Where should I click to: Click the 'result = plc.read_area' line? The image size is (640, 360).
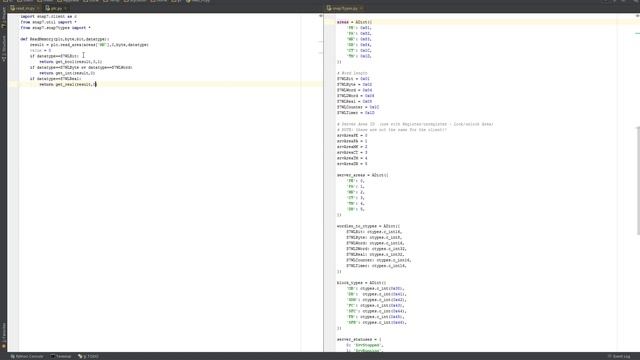click(89, 45)
